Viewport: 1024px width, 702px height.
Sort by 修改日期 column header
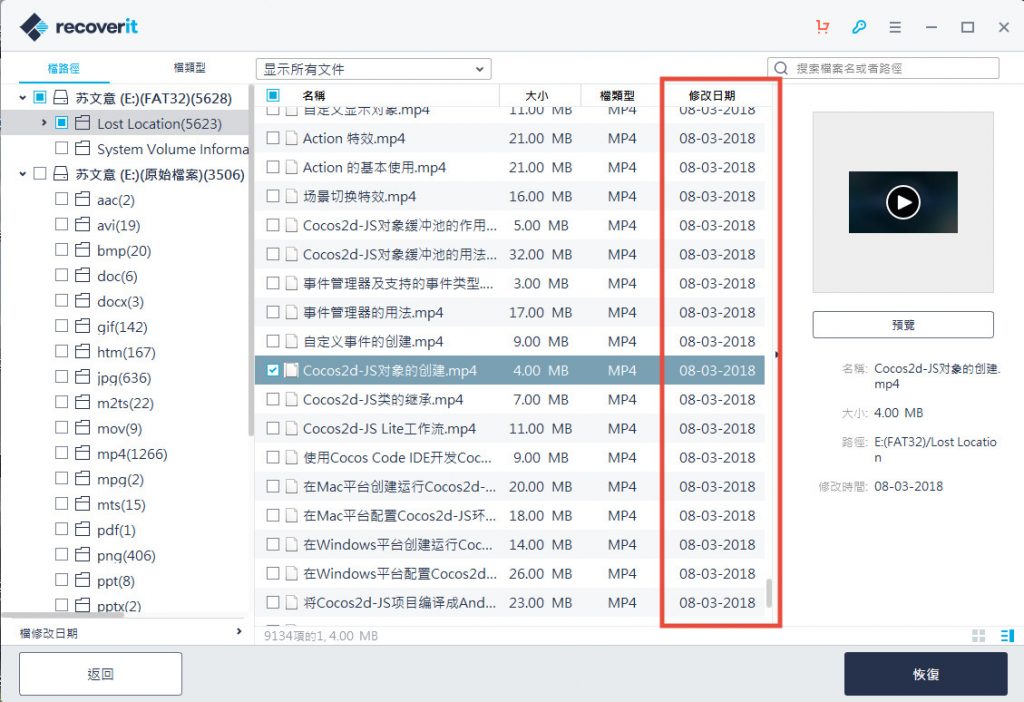click(x=712, y=95)
